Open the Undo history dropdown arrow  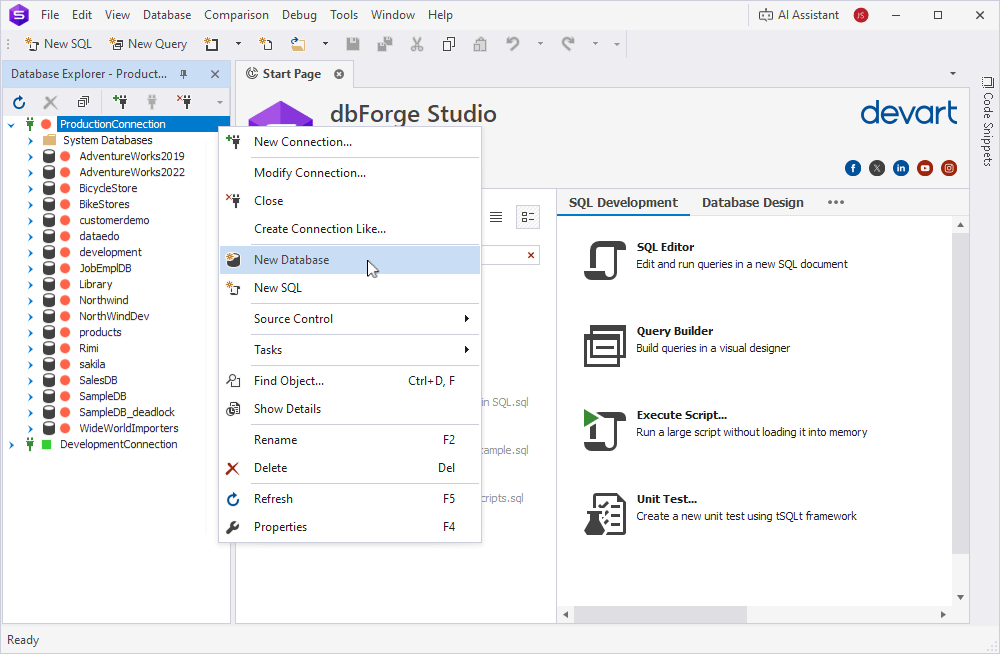(540, 44)
